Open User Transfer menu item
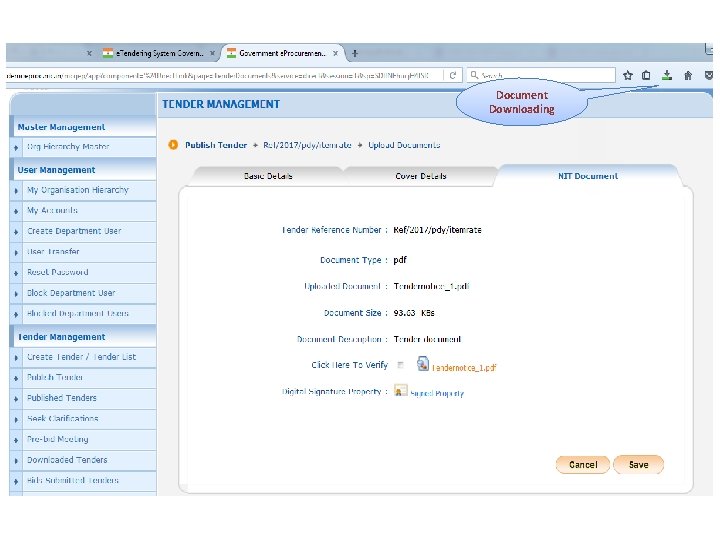Screen dimensions: 720x540 (53, 252)
